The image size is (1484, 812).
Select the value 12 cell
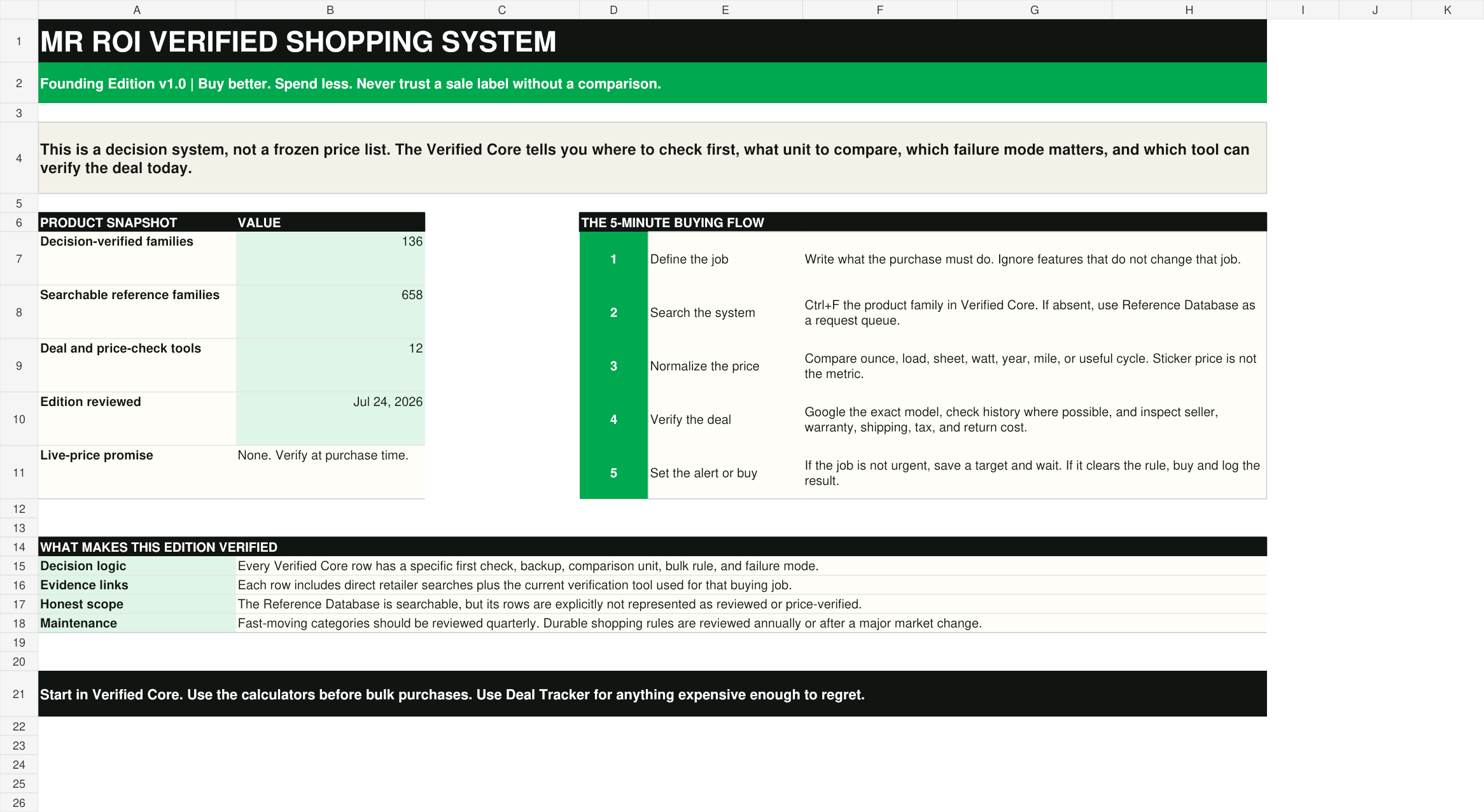pos(330,365)
